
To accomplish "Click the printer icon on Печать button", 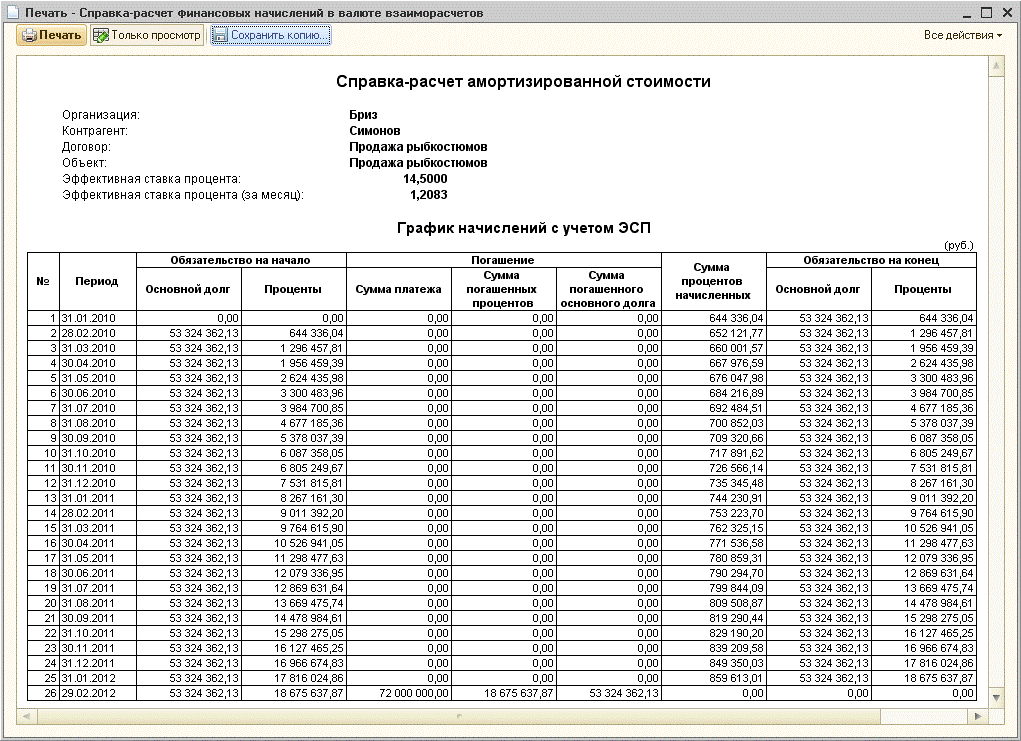I will coord(29,36).
